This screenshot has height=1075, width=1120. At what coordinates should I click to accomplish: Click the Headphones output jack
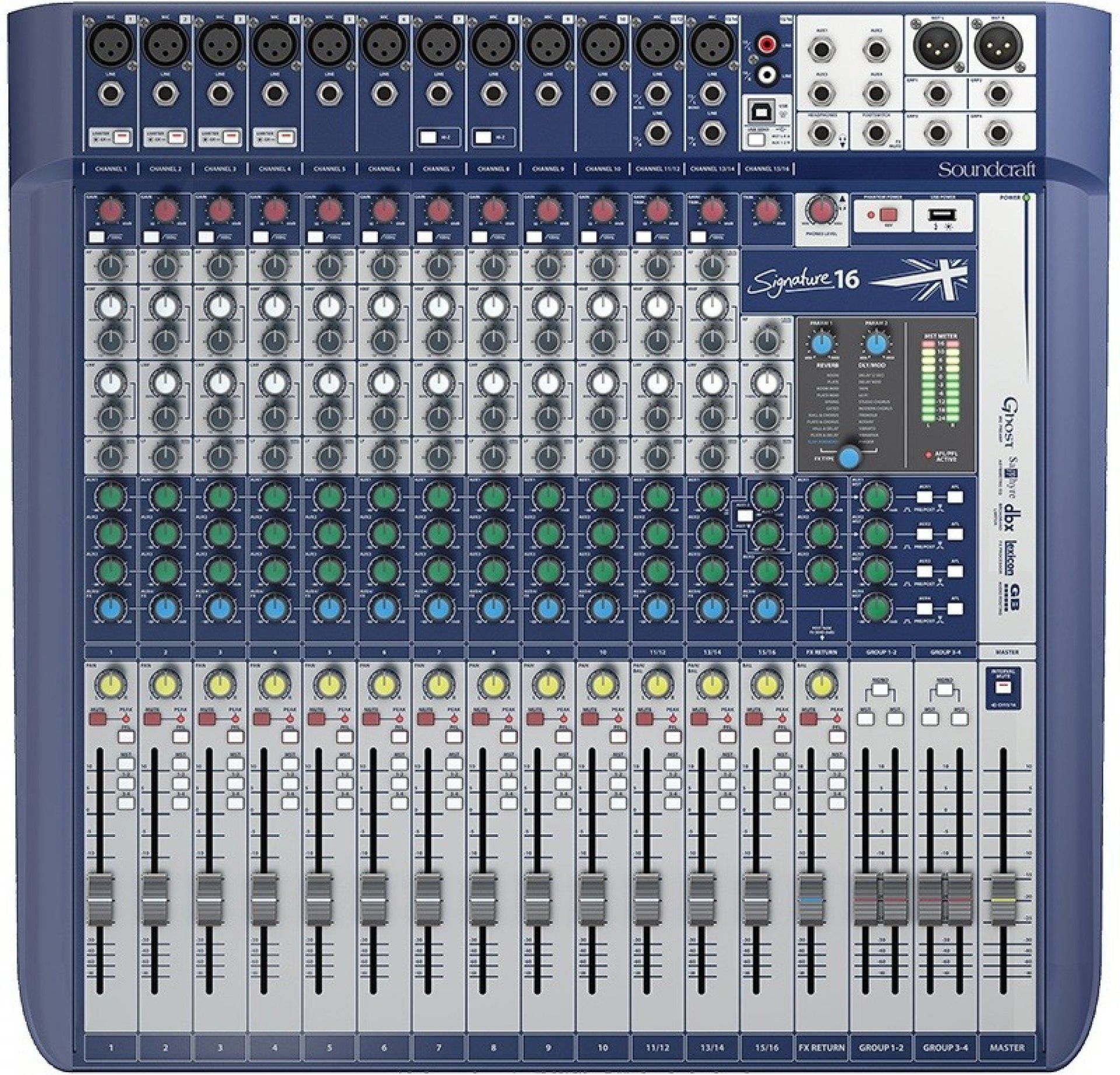pos(821,133)
